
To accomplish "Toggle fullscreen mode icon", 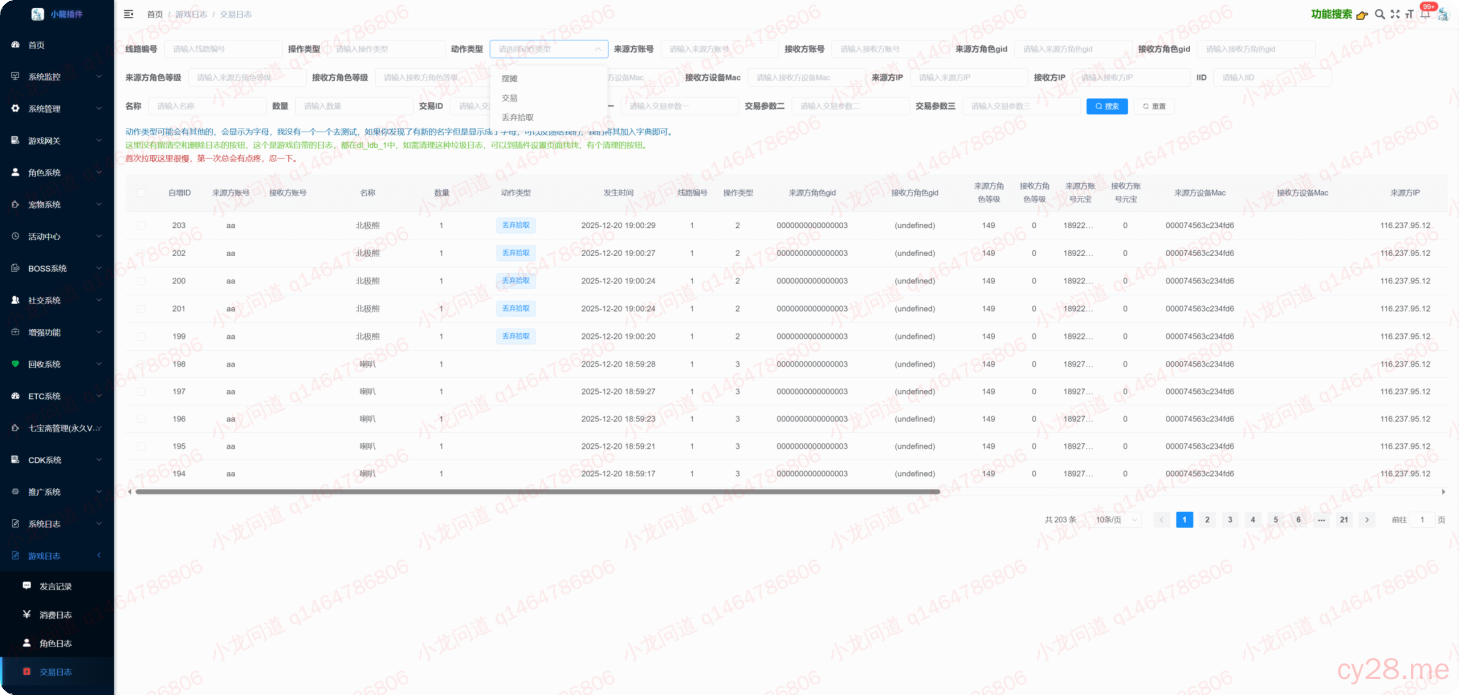I will 1395,14.
